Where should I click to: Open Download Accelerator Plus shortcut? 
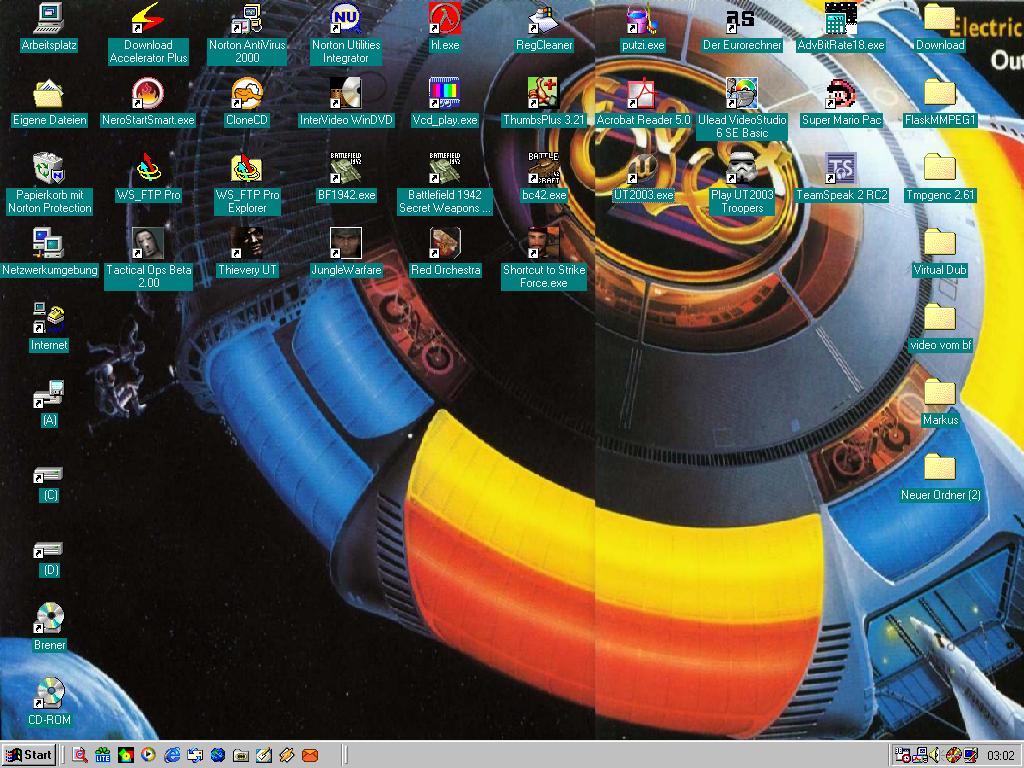(x=148, y=33)
